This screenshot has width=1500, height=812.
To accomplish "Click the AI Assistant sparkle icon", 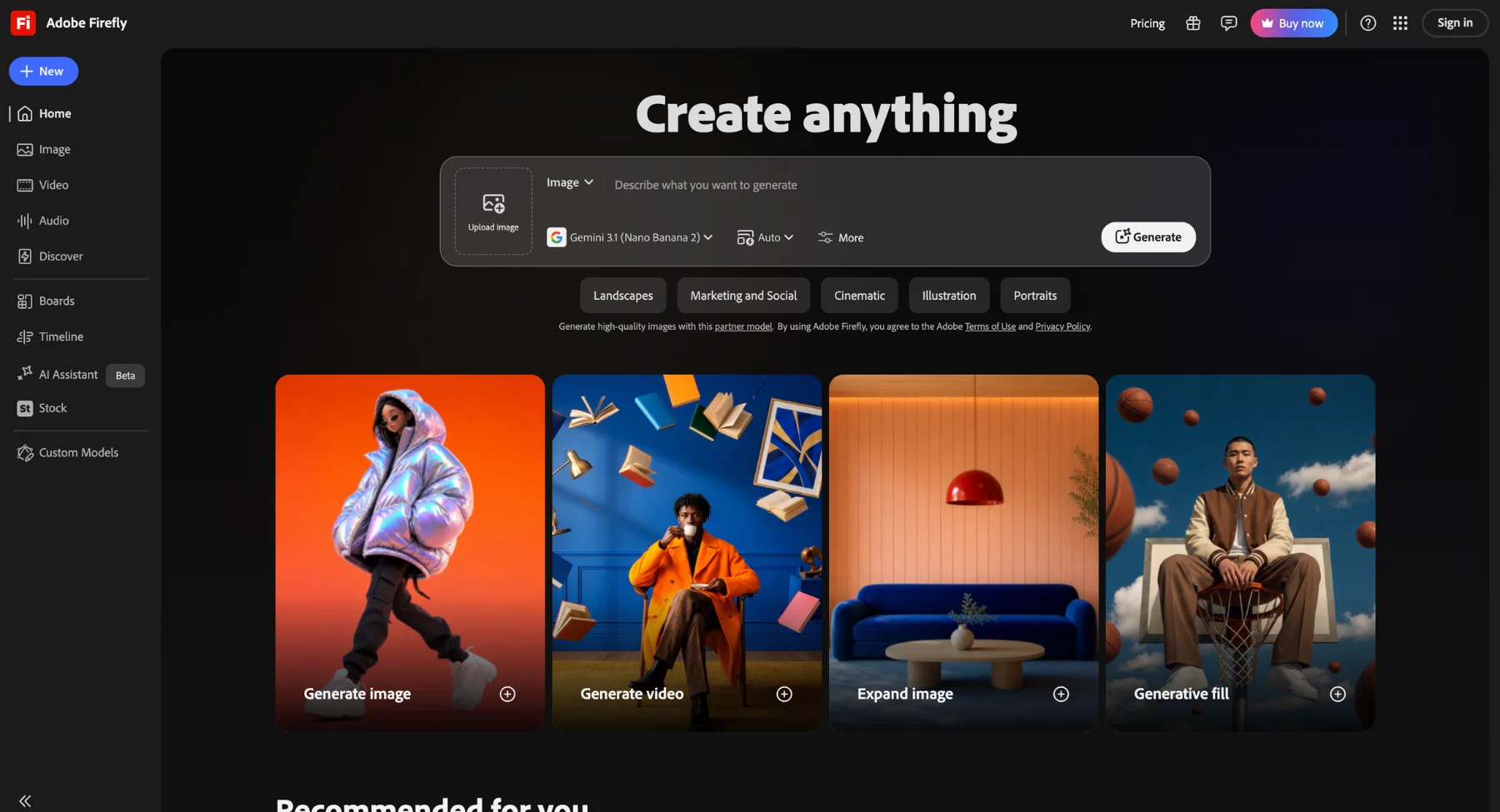I will 25,373.
